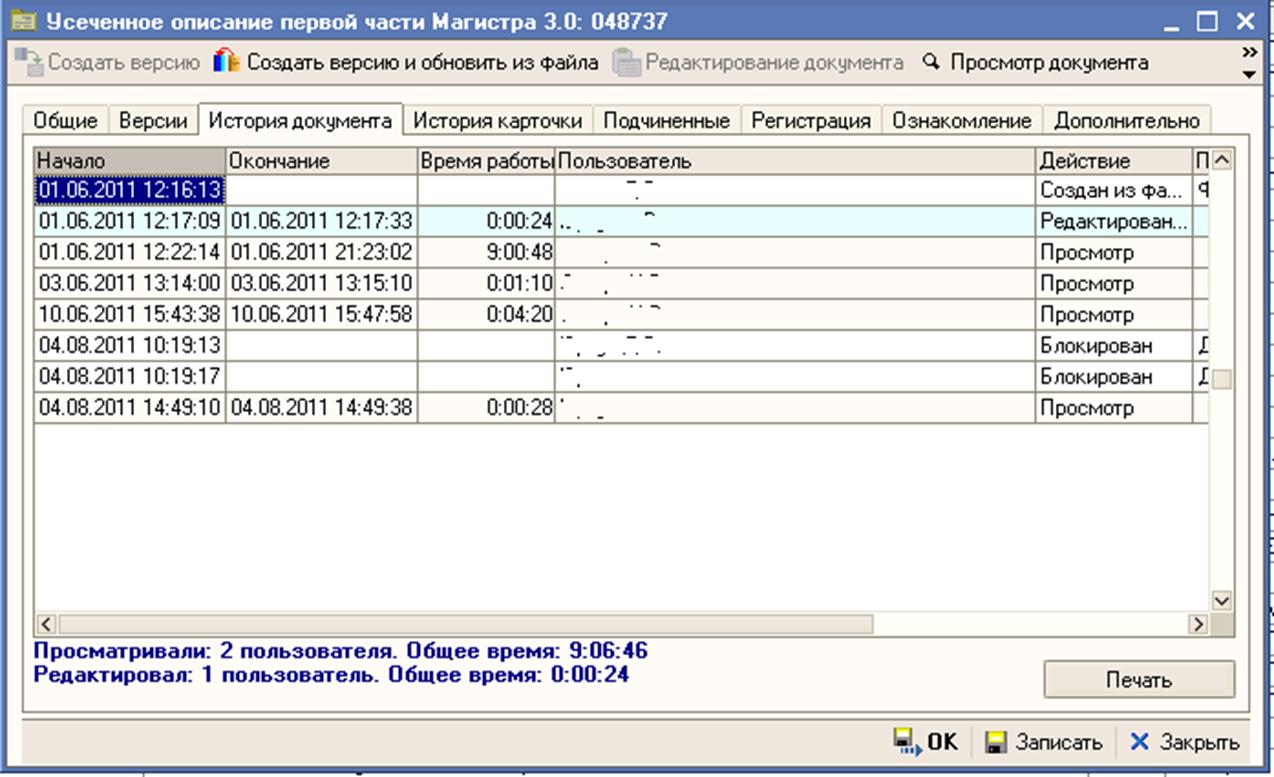The width and height of the screenshot is (1274, 777).
Task: Click Просмотр in the 0:00:28 row
Action: (x=1113, y=408)
